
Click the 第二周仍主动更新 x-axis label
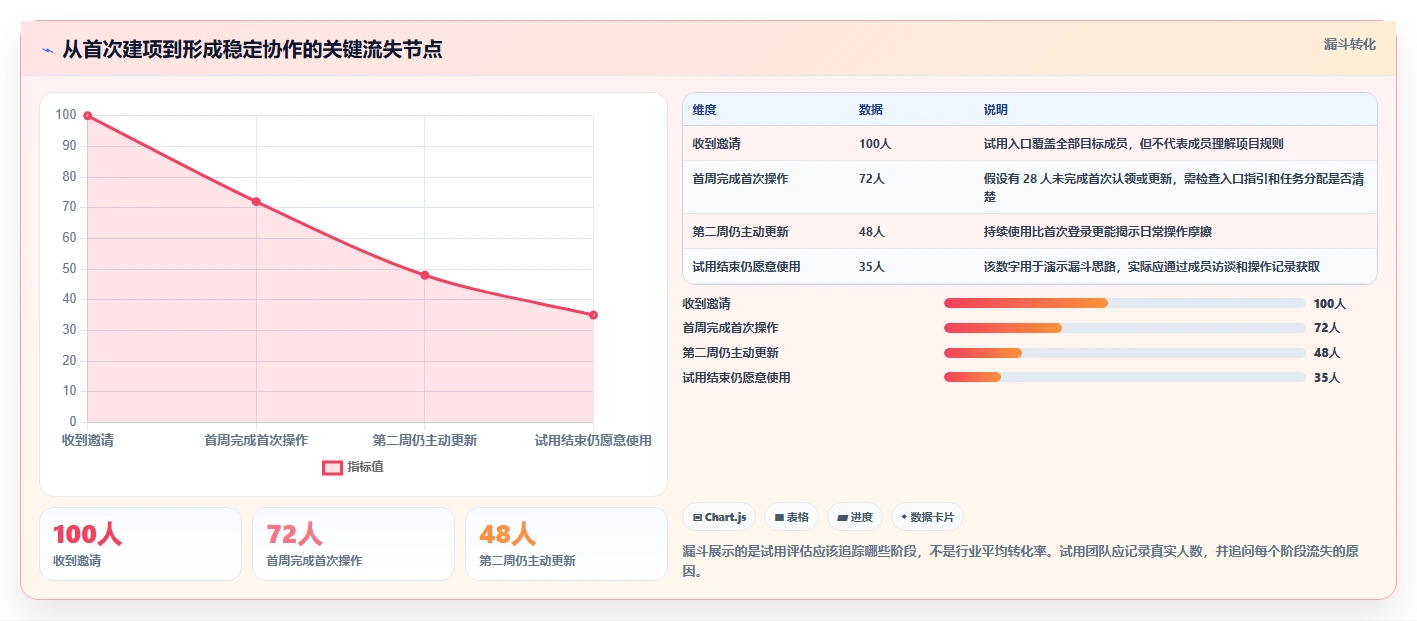[425, 440]
